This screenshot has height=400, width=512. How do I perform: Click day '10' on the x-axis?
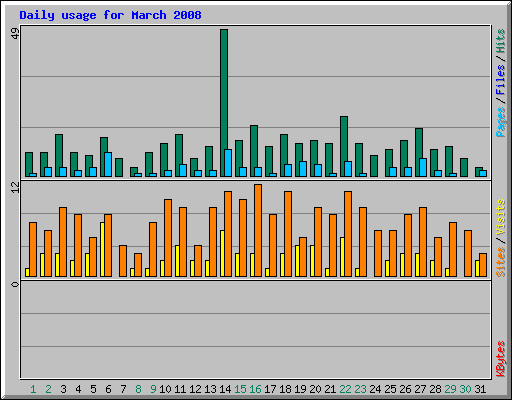(165, 389)
